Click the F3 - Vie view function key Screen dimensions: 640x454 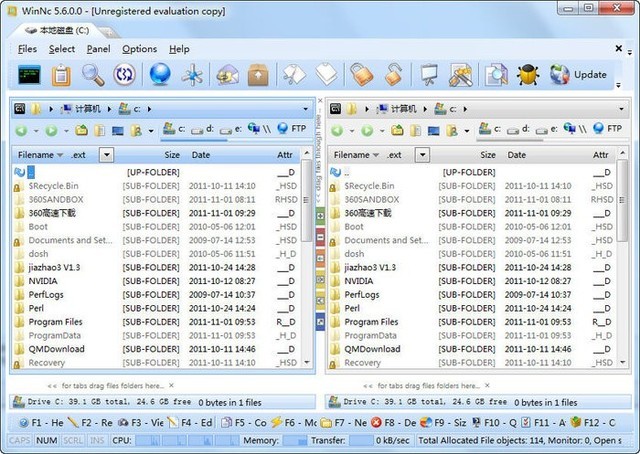[141, 423]
